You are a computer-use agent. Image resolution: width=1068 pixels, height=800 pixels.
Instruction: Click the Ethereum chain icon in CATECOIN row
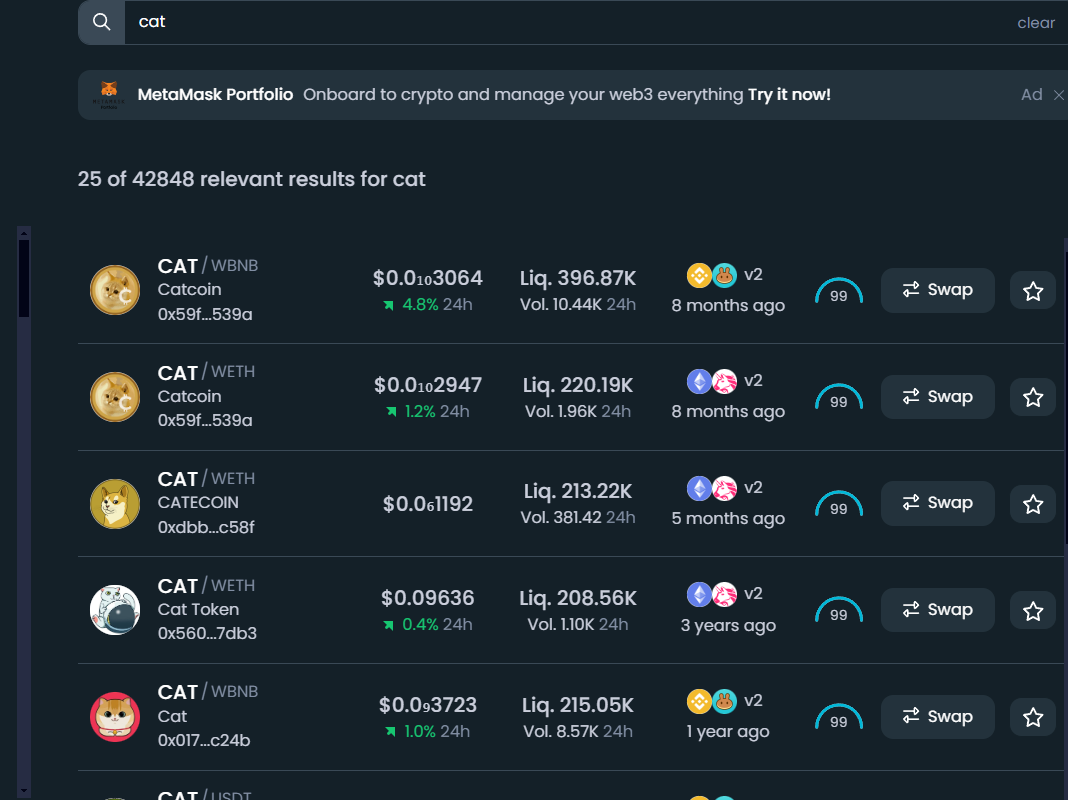pos(699,488)
